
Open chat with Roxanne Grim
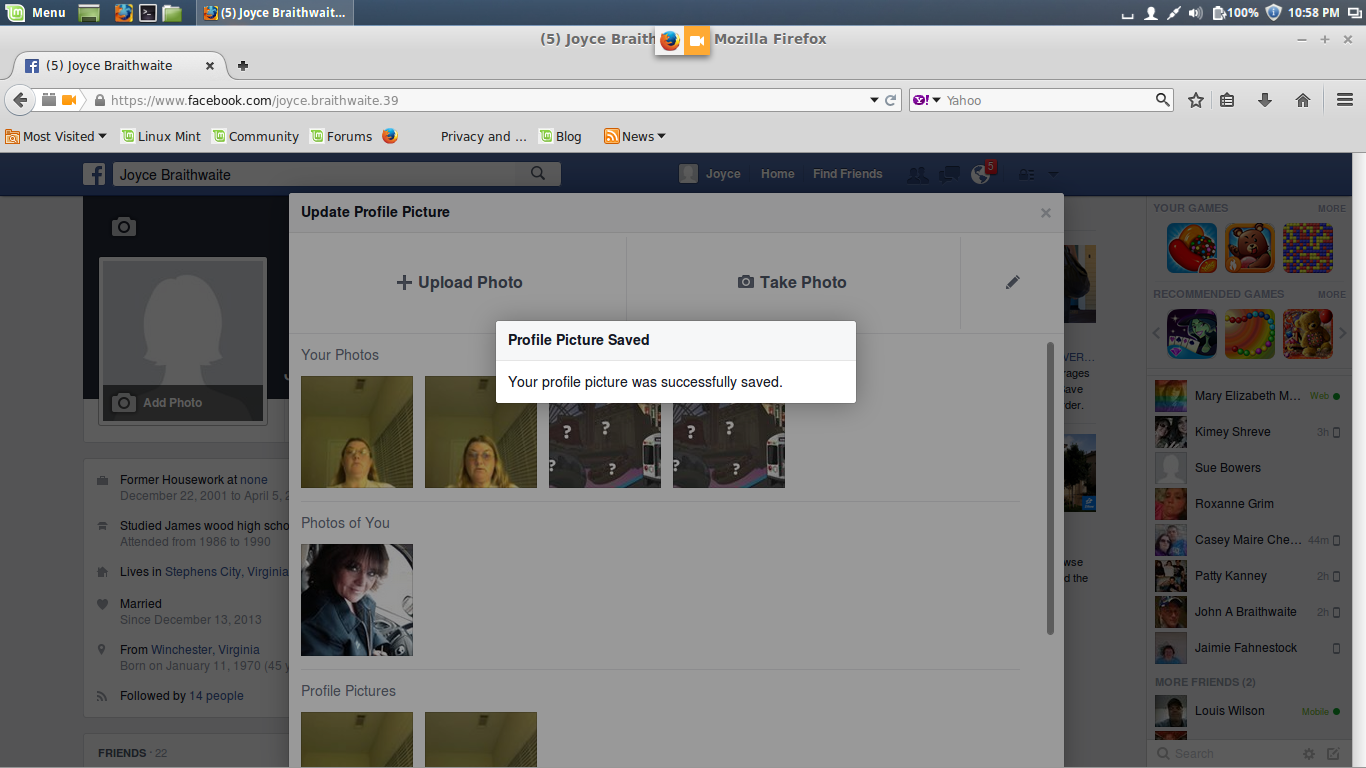tap(1247, 504)
